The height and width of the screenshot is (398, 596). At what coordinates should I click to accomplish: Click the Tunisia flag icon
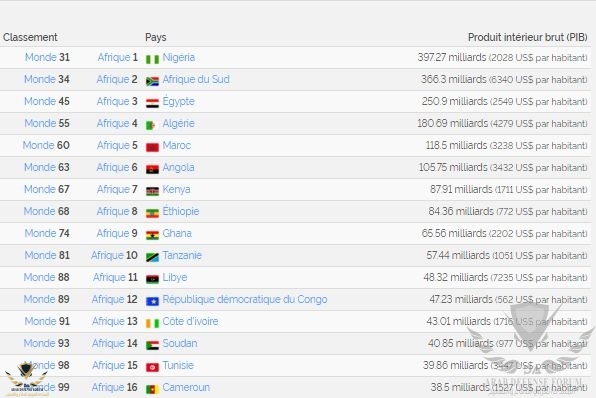pos(152,367)
